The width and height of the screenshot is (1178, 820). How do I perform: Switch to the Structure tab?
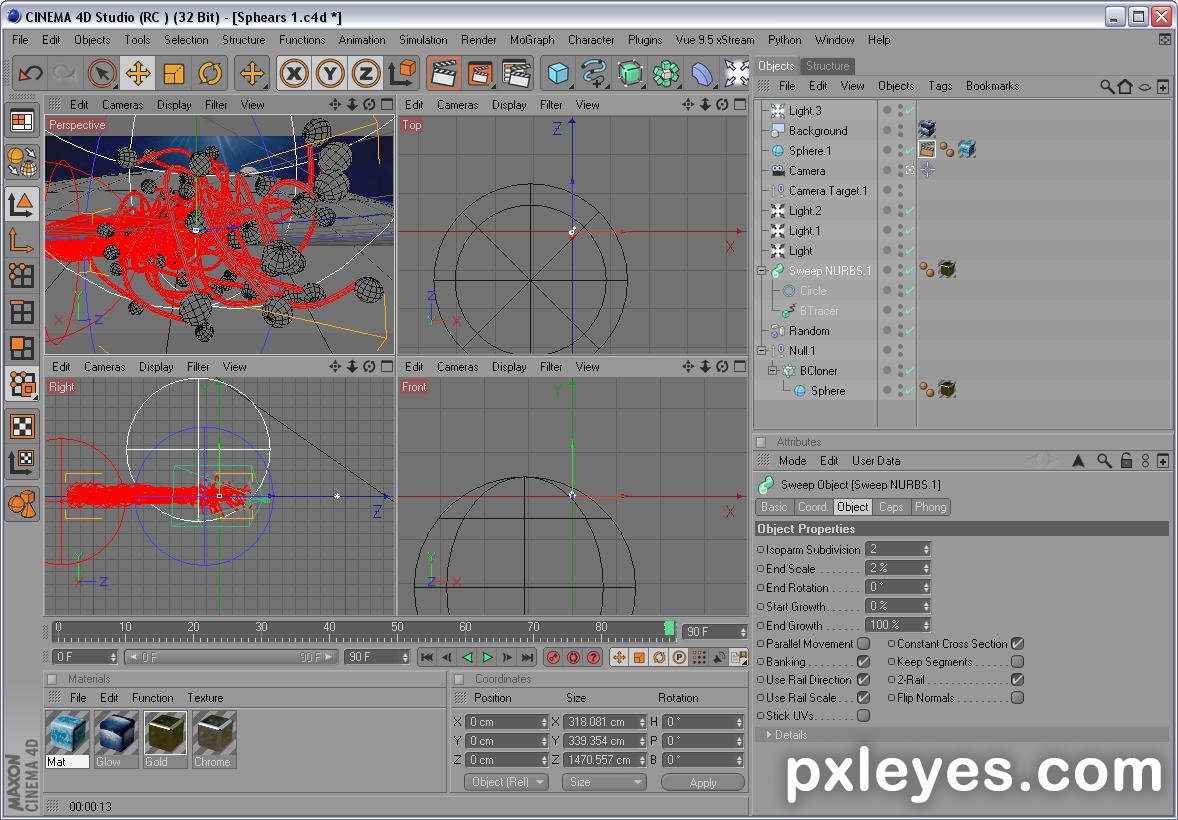tap(827, 66)
